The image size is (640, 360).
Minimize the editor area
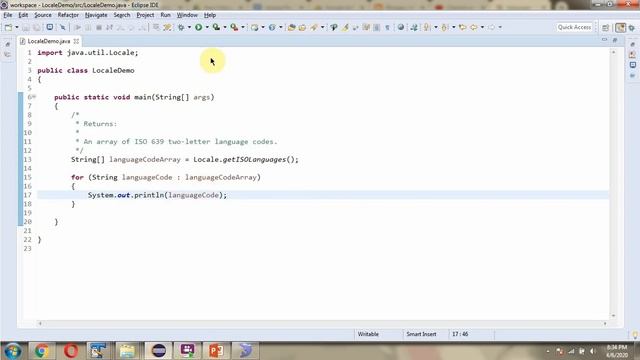(x=604, y=40)
